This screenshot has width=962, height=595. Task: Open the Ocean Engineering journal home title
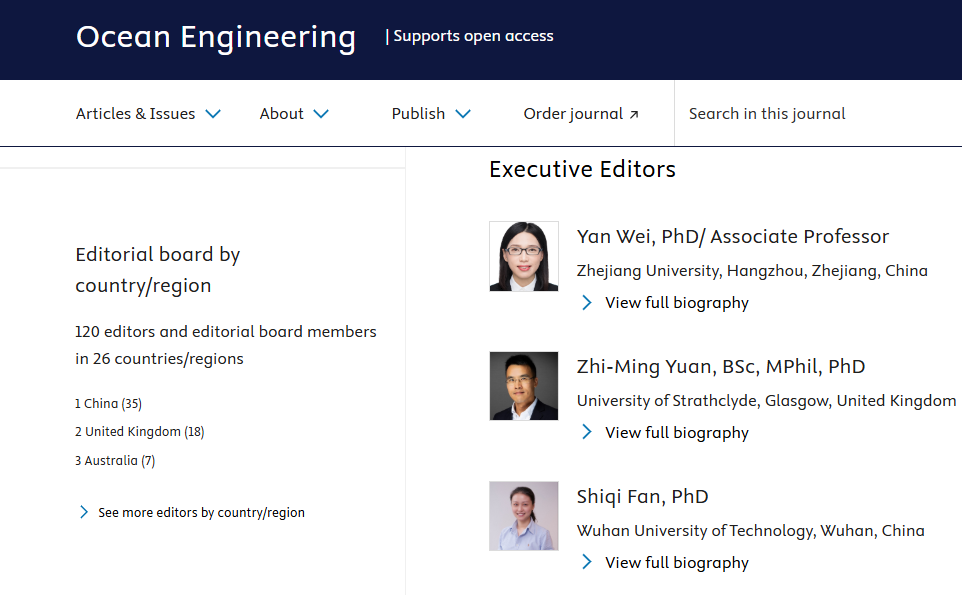(216, 37)
